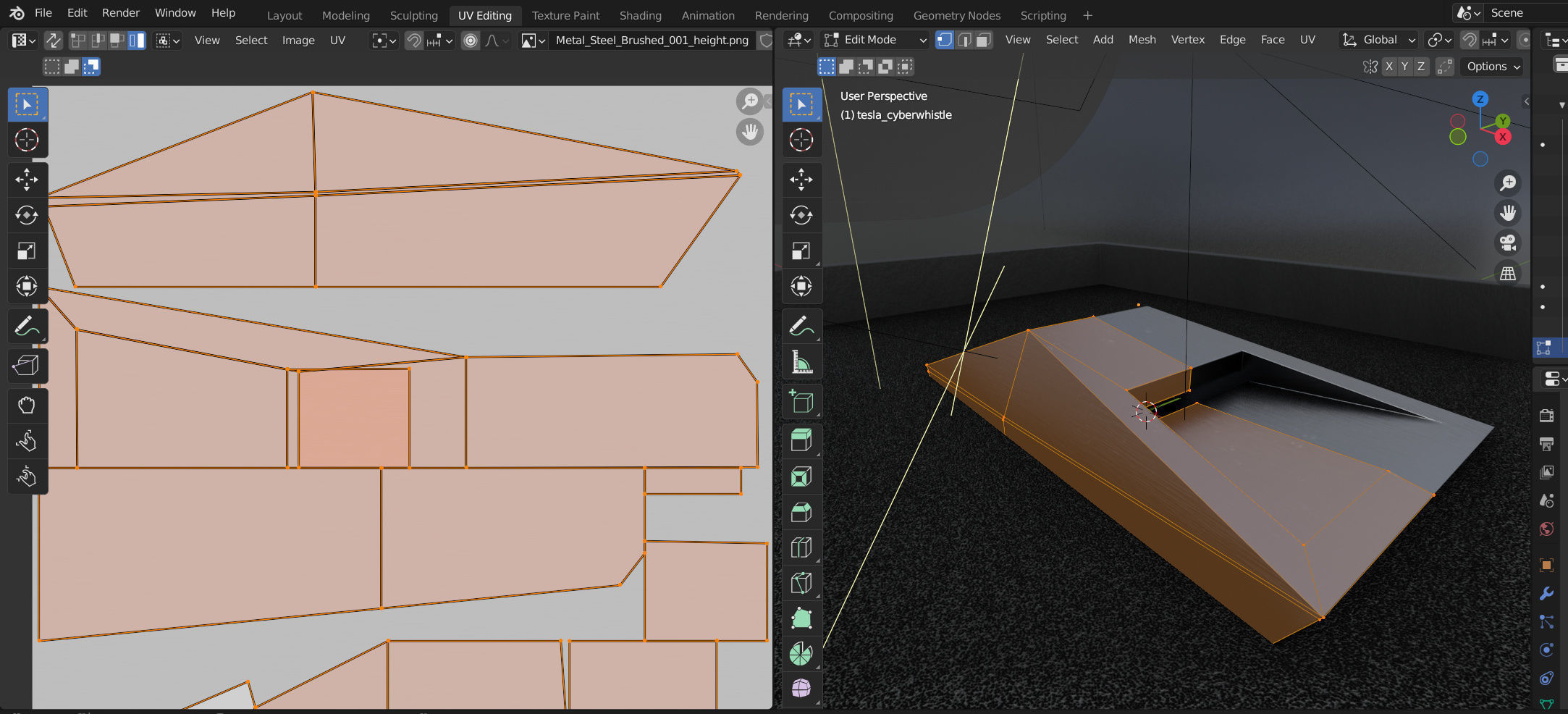Toggle X axis mirror

tap(1388, 67)
